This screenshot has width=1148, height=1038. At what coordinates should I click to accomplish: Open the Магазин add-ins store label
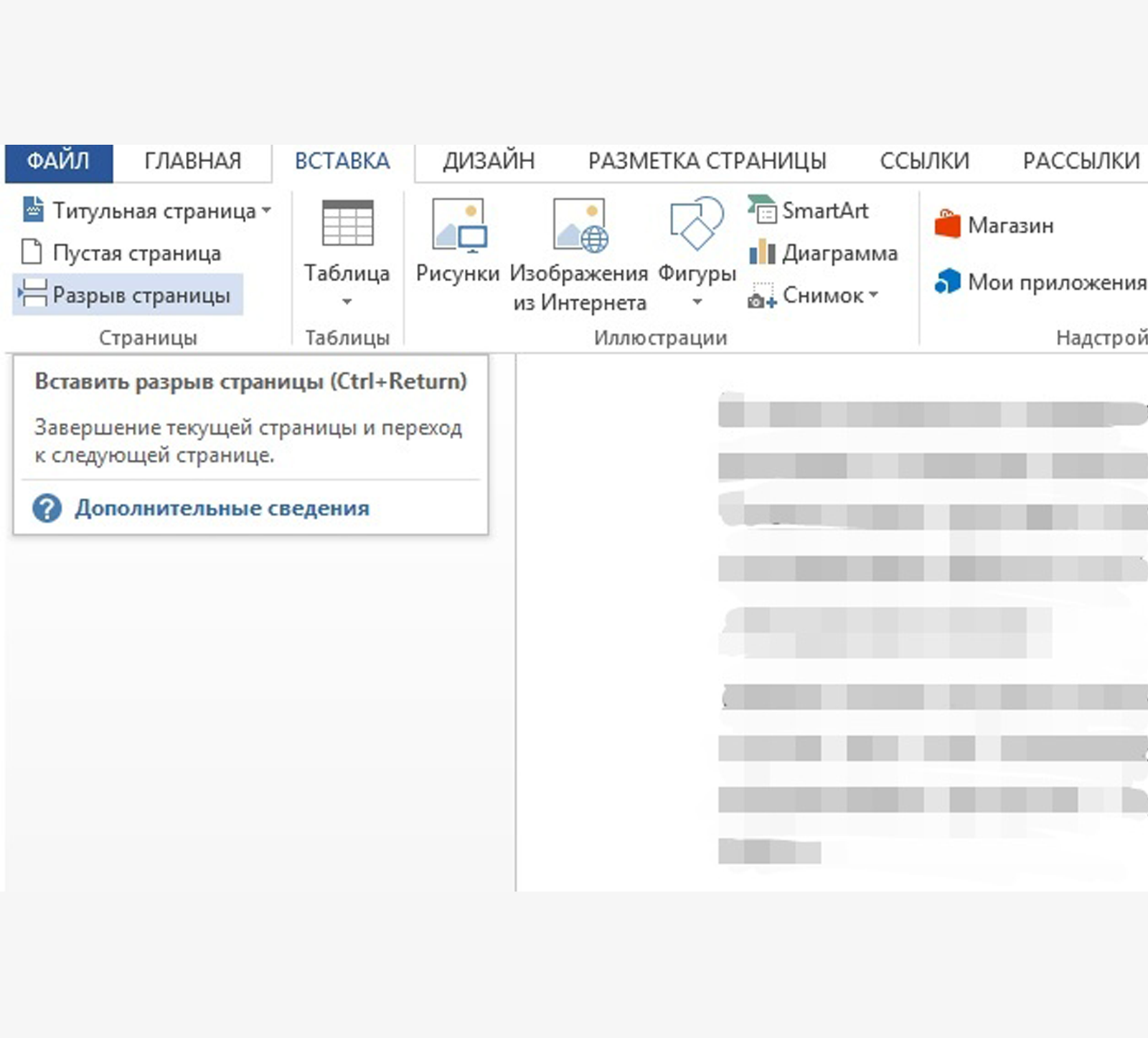point(1011,225)
